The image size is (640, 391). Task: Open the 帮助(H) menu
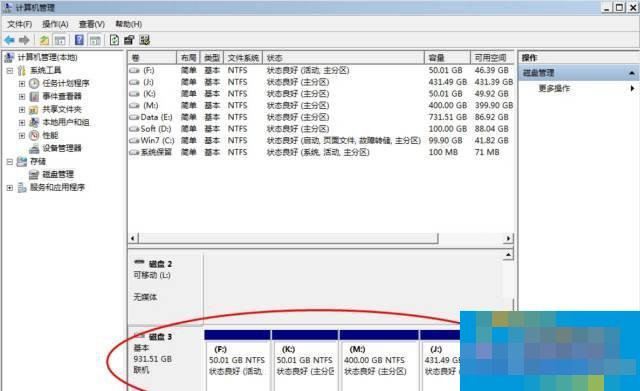(x=128, y=24)
